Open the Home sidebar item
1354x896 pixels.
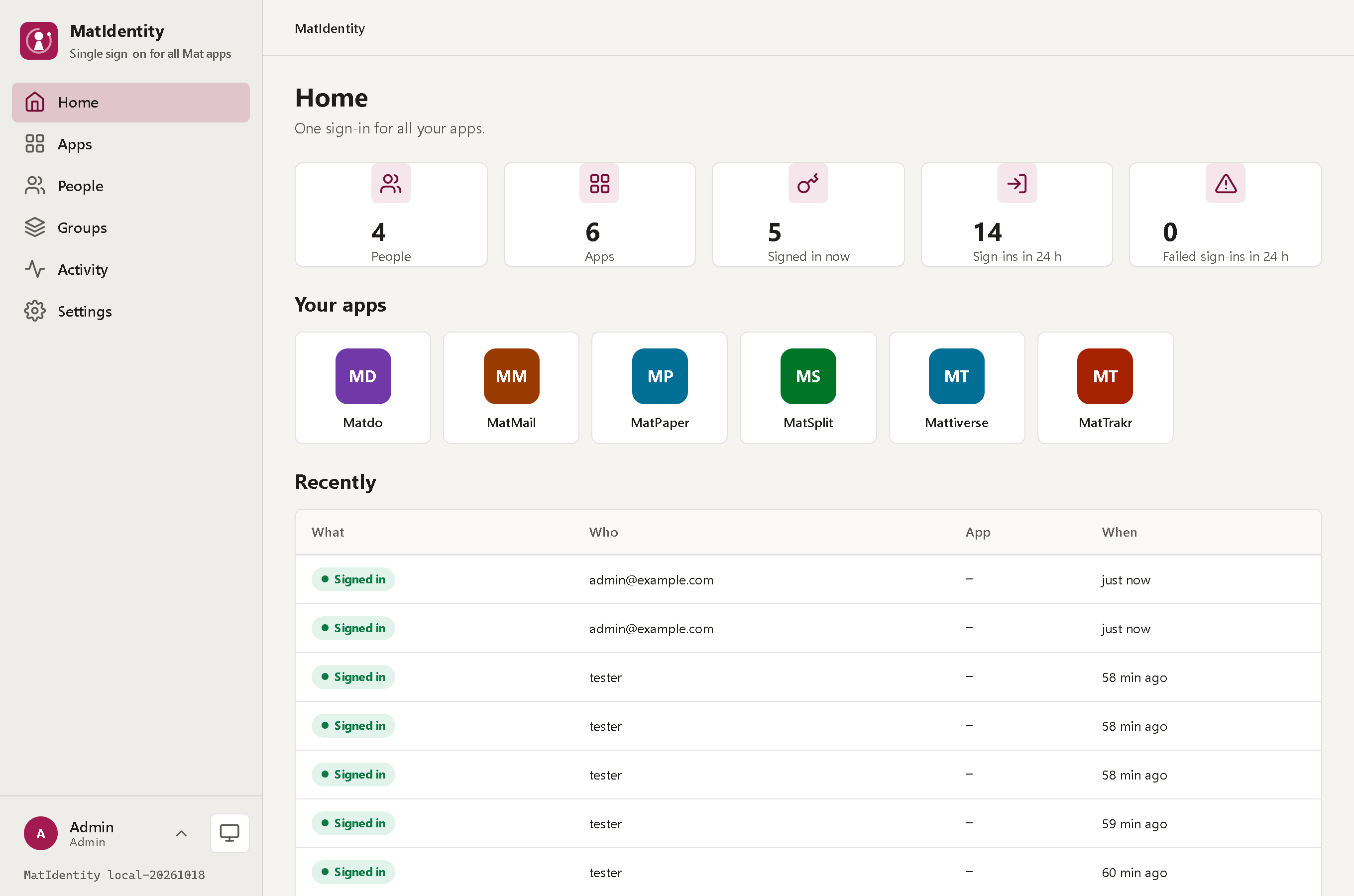point(131,102)
